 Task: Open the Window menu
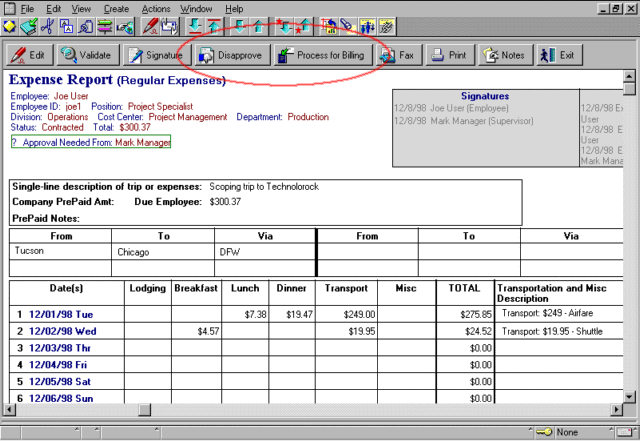[x=196, y=9]
